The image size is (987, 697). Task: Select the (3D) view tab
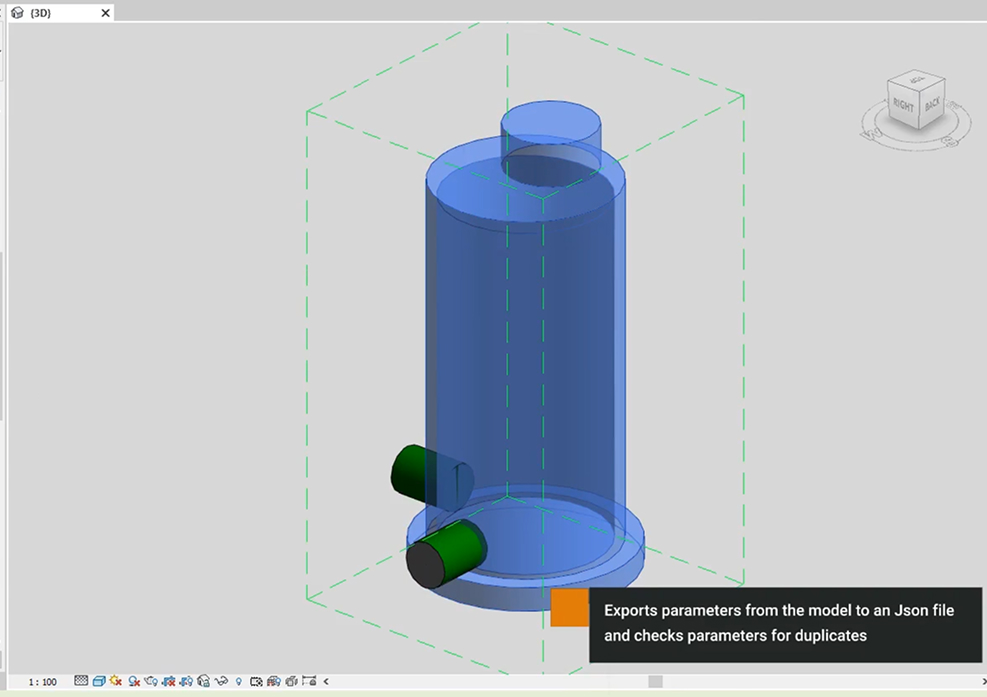click(41, 13)
